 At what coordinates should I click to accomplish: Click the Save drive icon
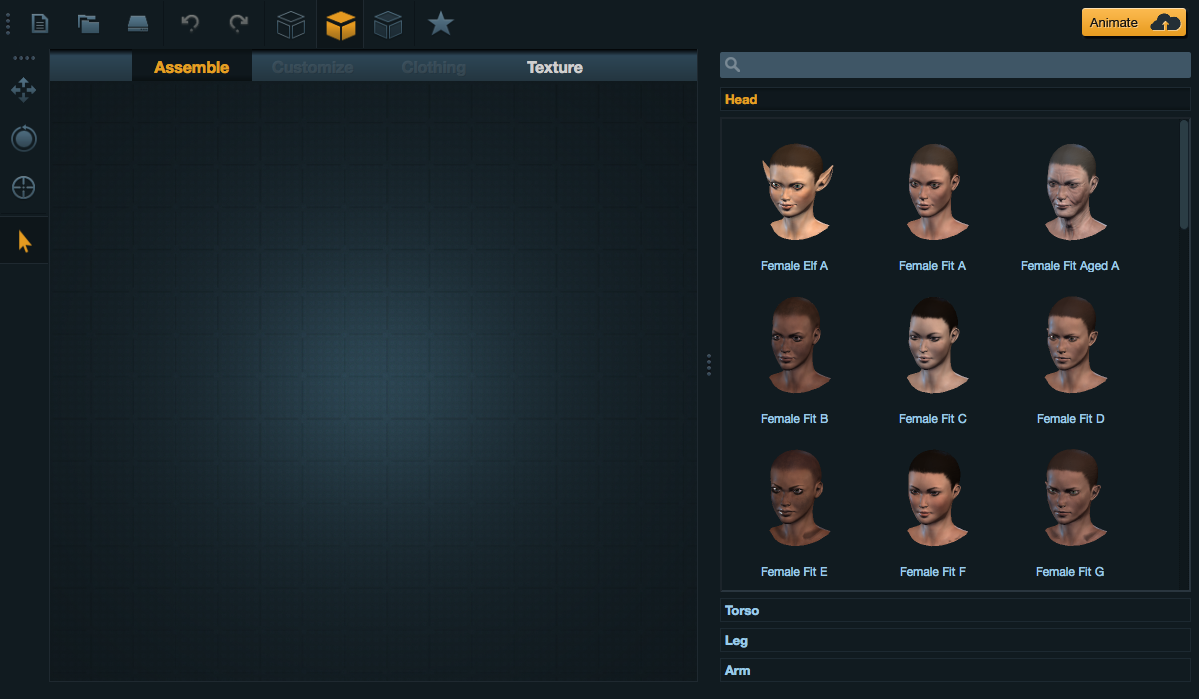[x=138, y=24]
